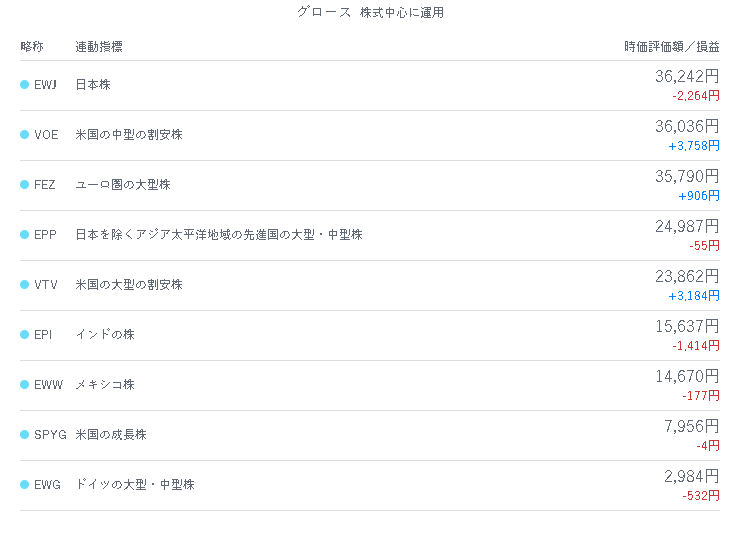
Task: Click the +3,184円 gain for VTV
Action: 694,296
